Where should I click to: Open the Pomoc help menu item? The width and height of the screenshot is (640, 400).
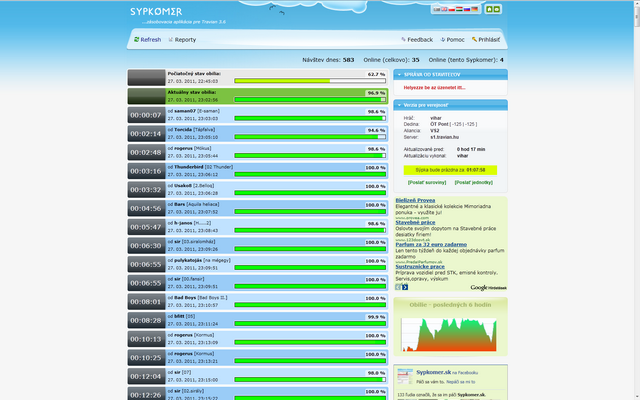click(452, 40)
